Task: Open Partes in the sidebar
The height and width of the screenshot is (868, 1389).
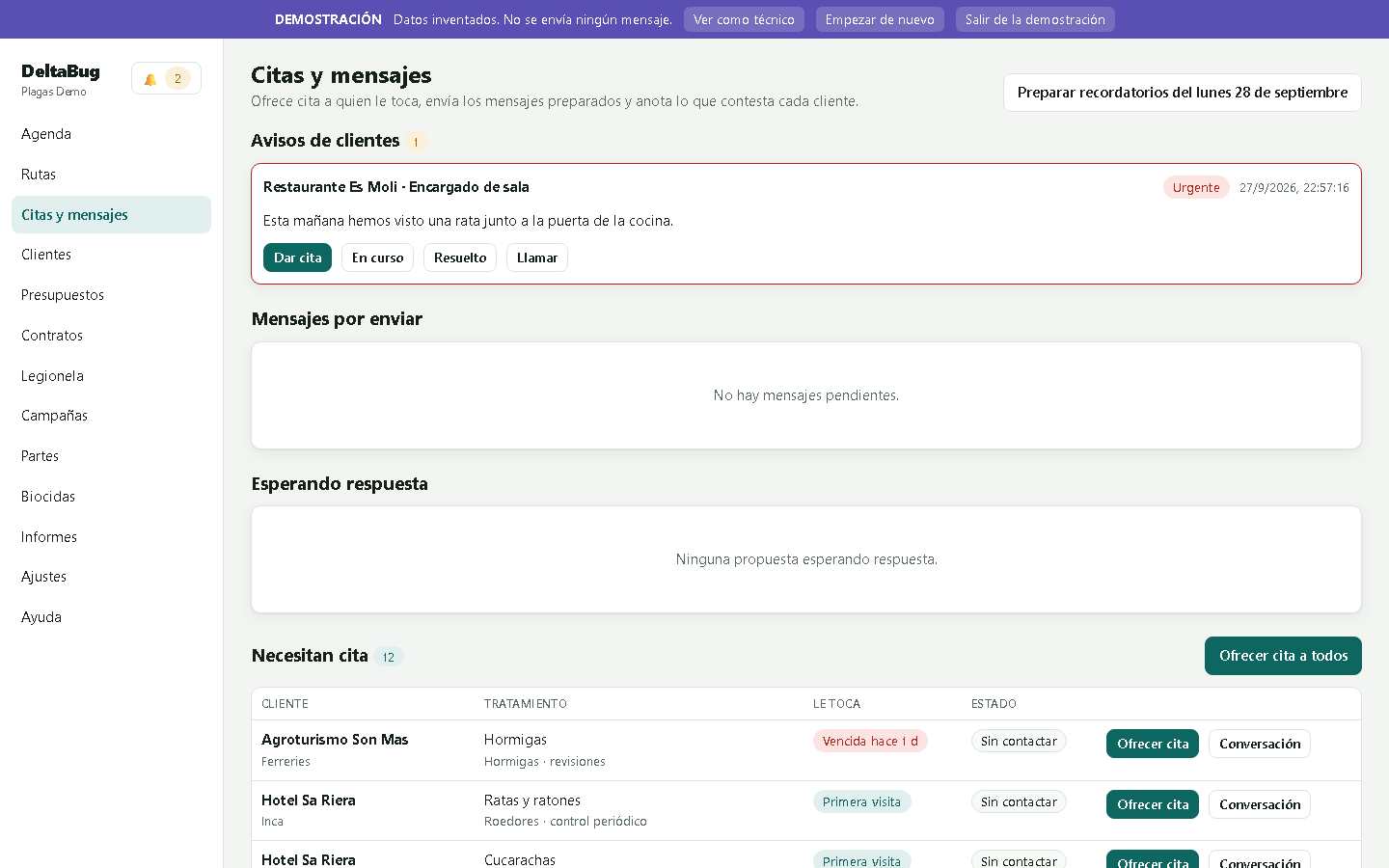Action: (111, 456)
